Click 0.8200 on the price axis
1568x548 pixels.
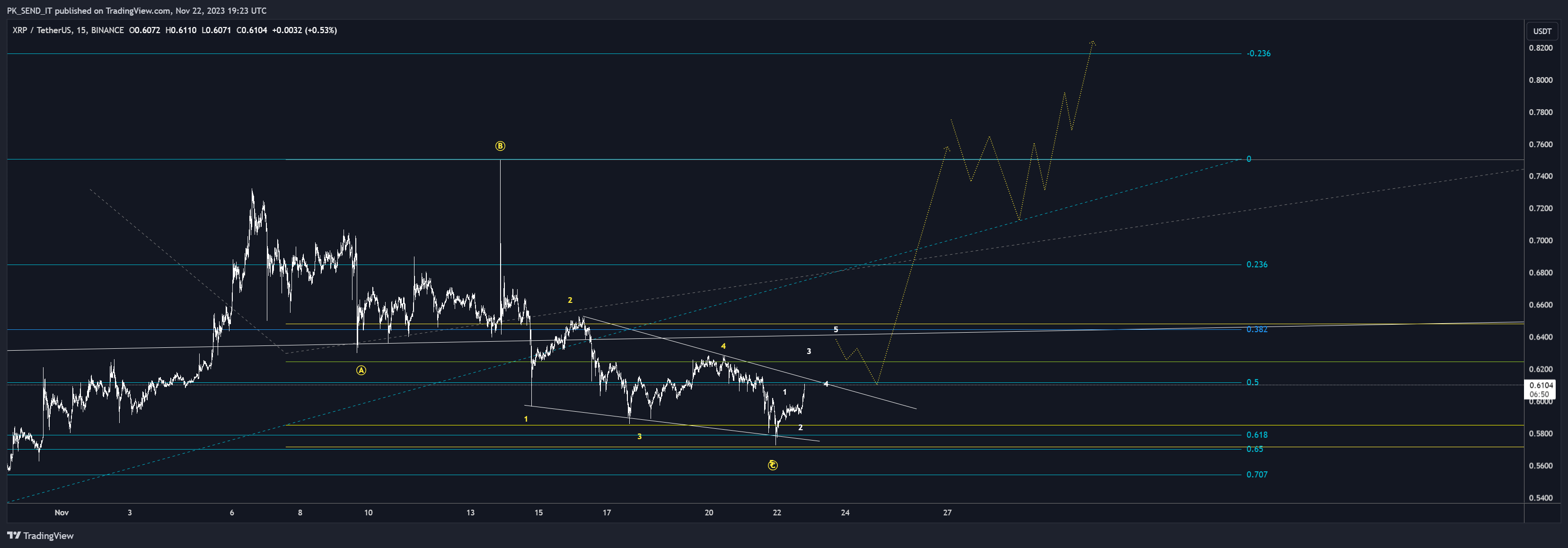pyautogui.click(x=1540, y=48)
